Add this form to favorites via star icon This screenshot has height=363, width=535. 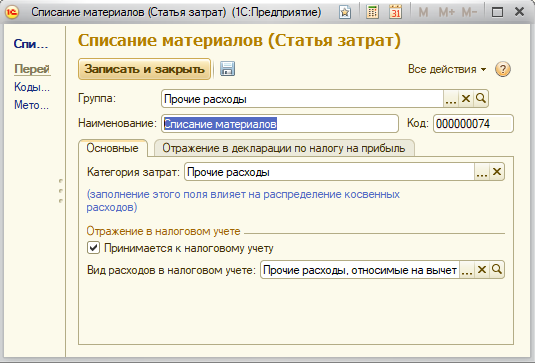pos(345,13)
